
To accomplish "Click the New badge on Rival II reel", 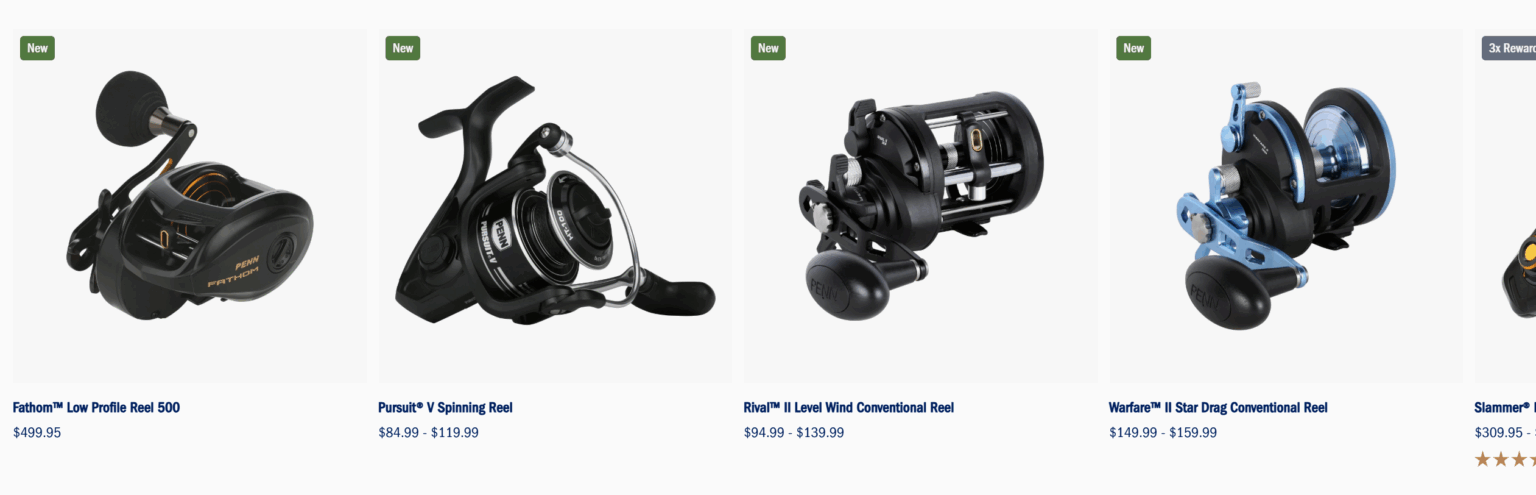I will coord(768,48).
